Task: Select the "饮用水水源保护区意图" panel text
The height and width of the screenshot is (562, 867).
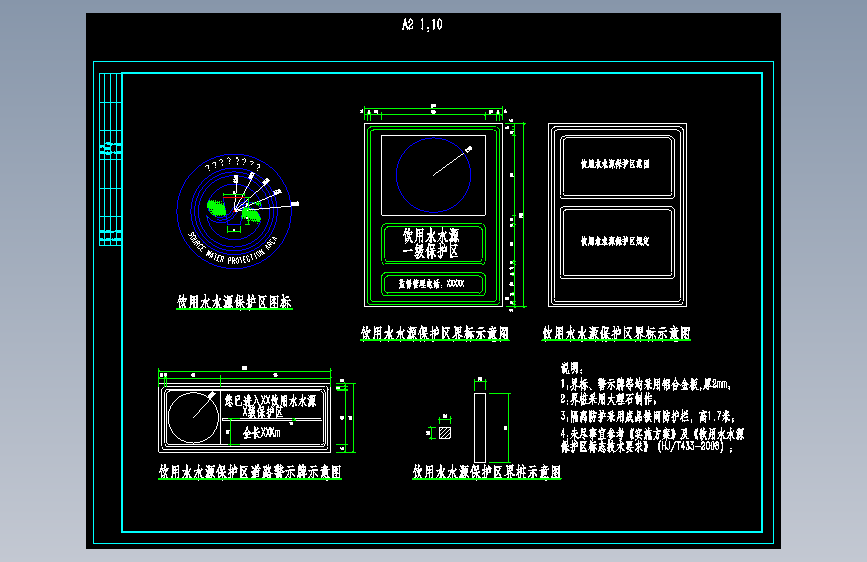Action: 615,164
